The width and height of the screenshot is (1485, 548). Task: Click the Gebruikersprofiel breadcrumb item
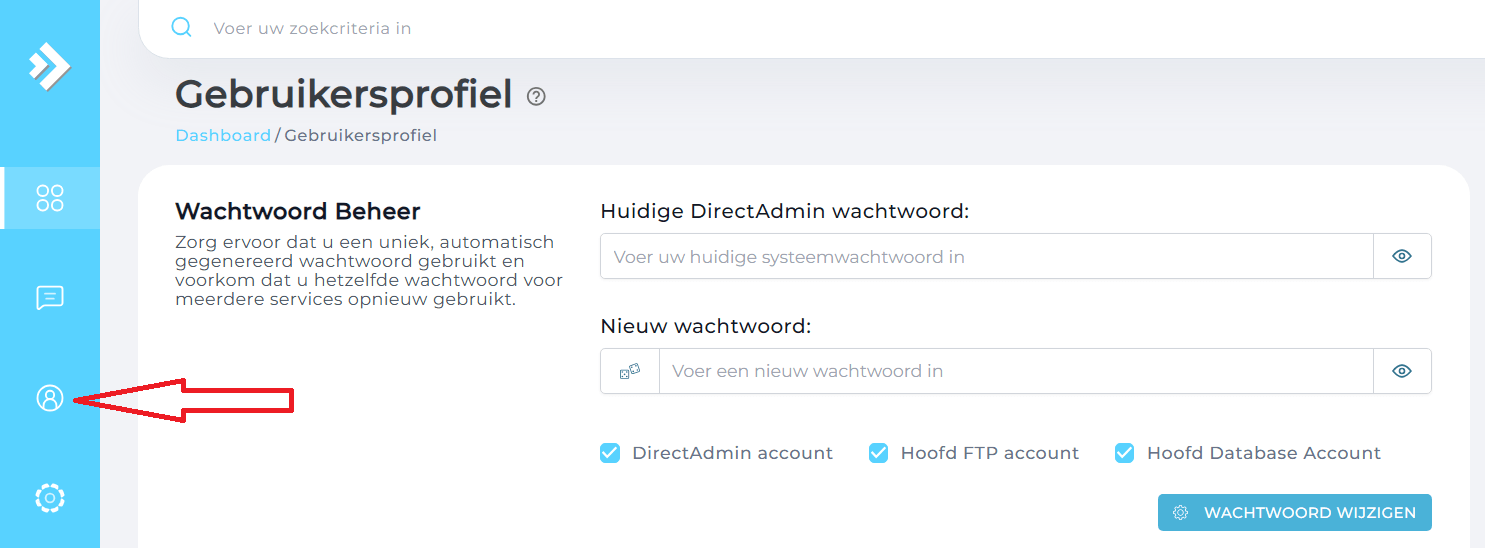tap(360, 135)
